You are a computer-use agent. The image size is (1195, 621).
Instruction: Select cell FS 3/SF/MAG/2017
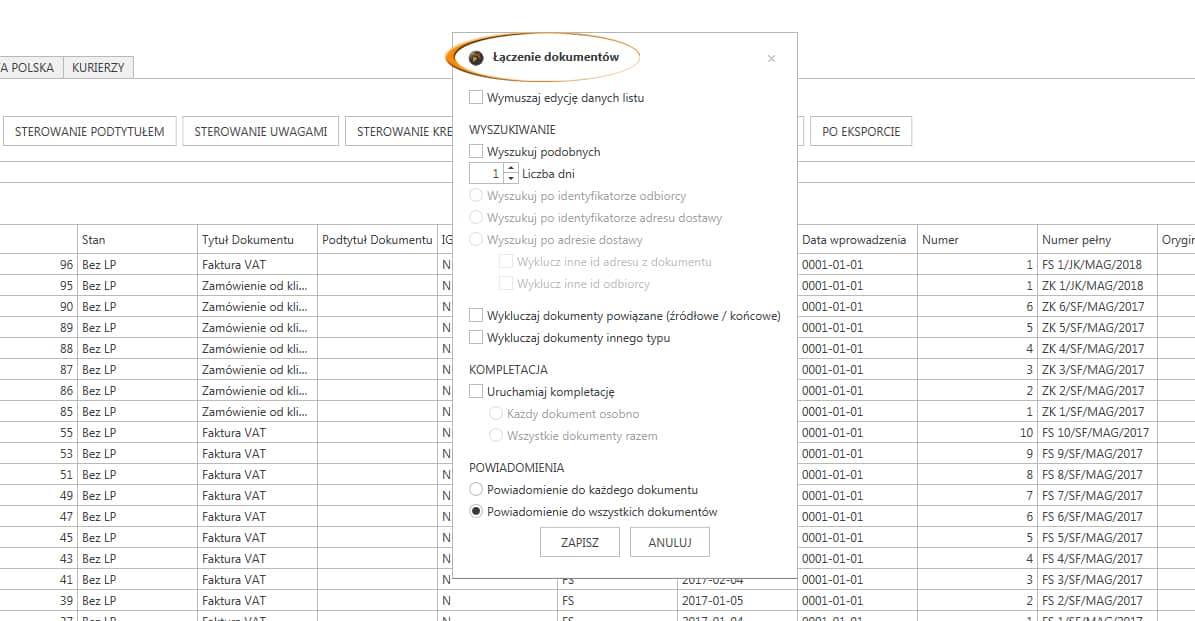tap(1097, 579)
